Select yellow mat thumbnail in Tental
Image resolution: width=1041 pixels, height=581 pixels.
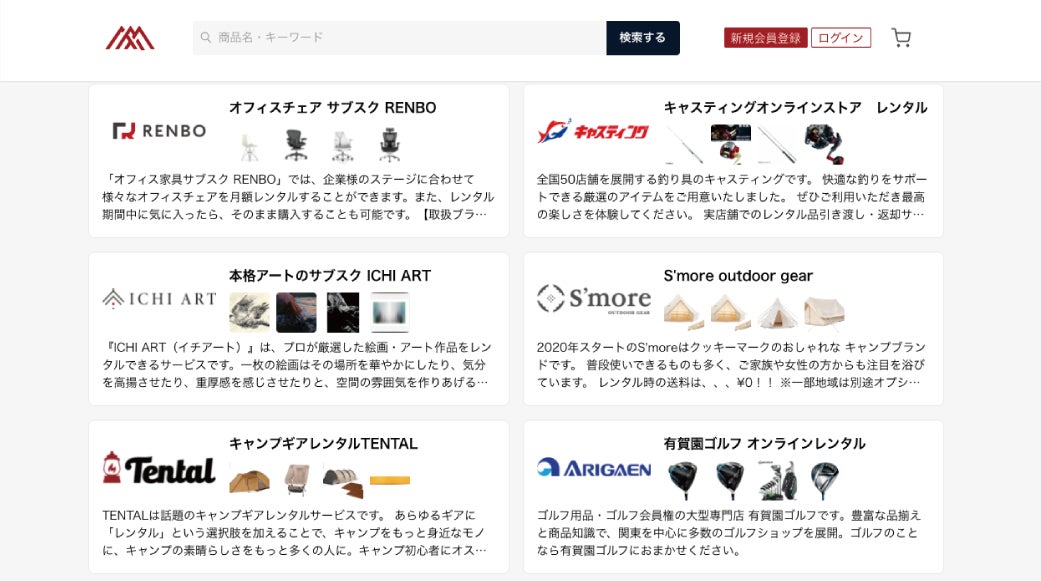(x=390, y=480)
